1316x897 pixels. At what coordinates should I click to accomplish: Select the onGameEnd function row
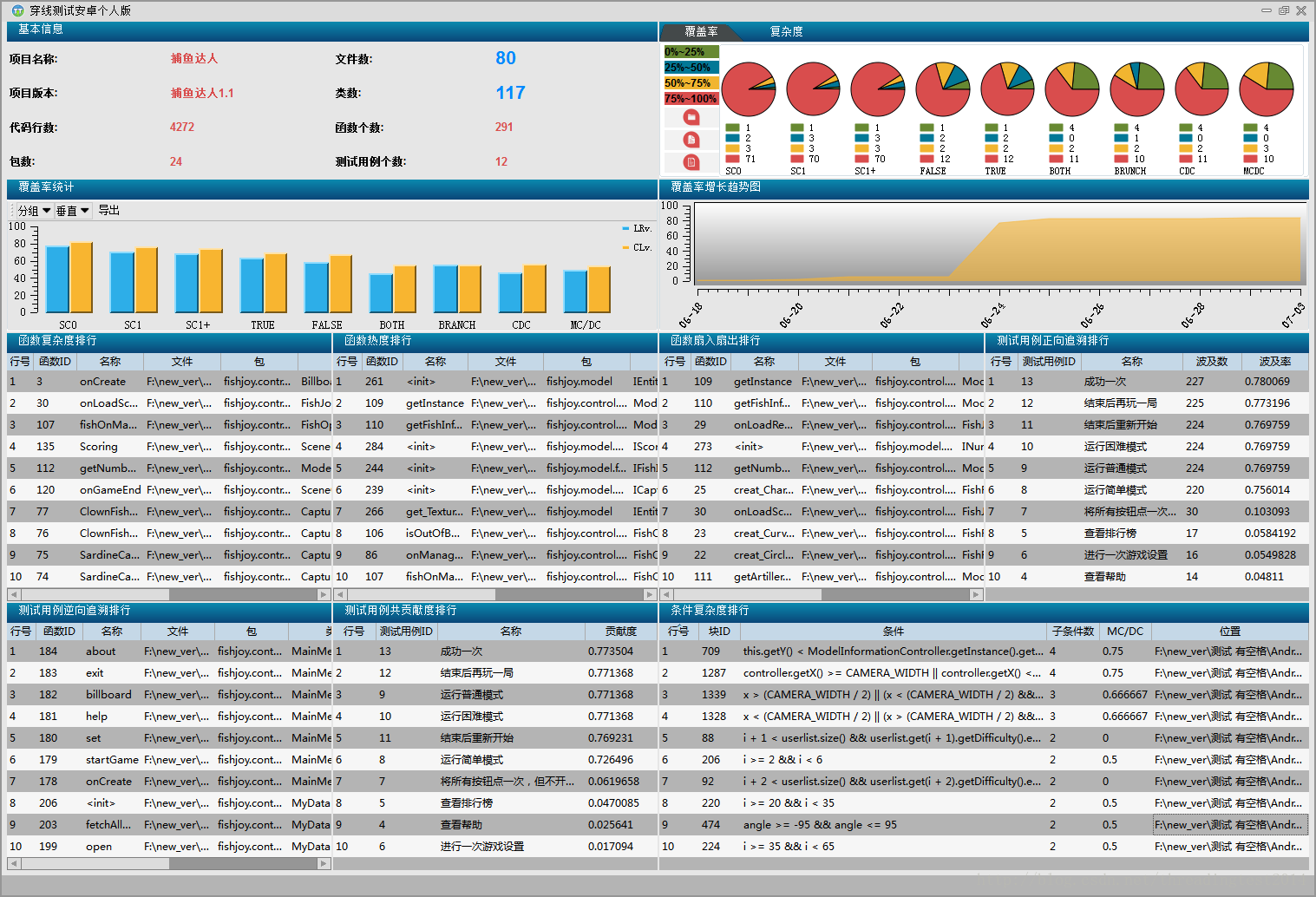(x=169, y=490)
